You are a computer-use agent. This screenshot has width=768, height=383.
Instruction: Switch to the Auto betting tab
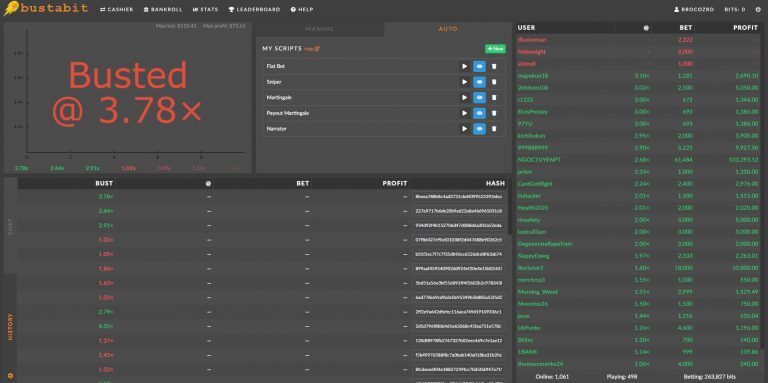tap(448, 29)
